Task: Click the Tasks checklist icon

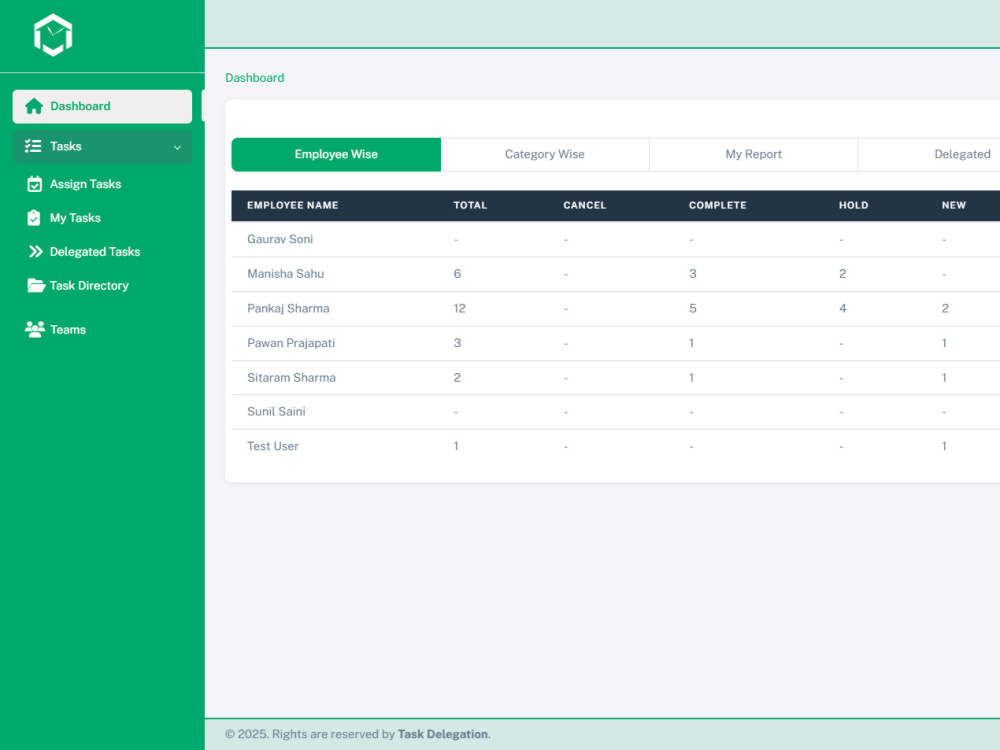Action: click(x=33, y=146)
